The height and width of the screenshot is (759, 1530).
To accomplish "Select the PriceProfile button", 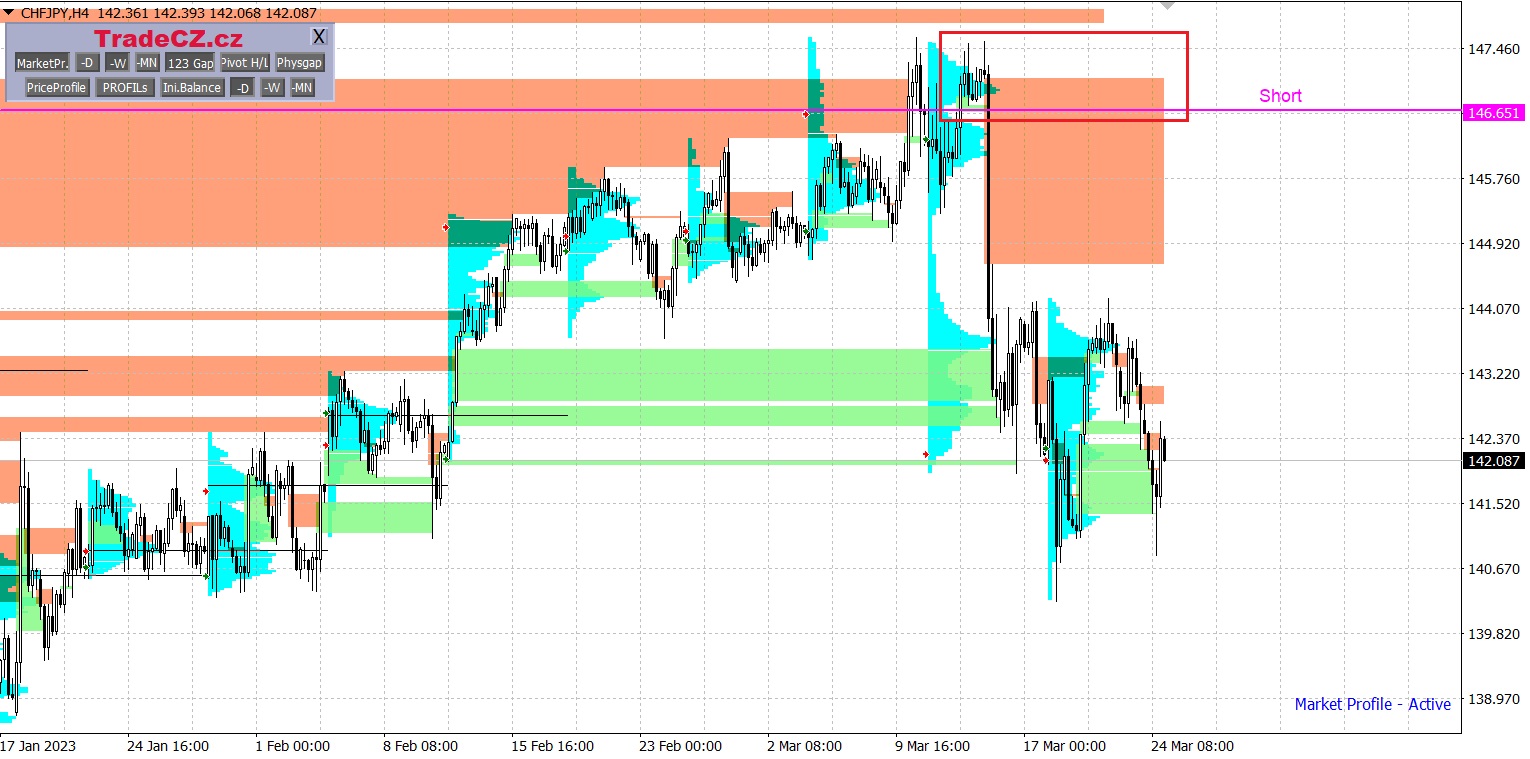I will tap(57, 88).
